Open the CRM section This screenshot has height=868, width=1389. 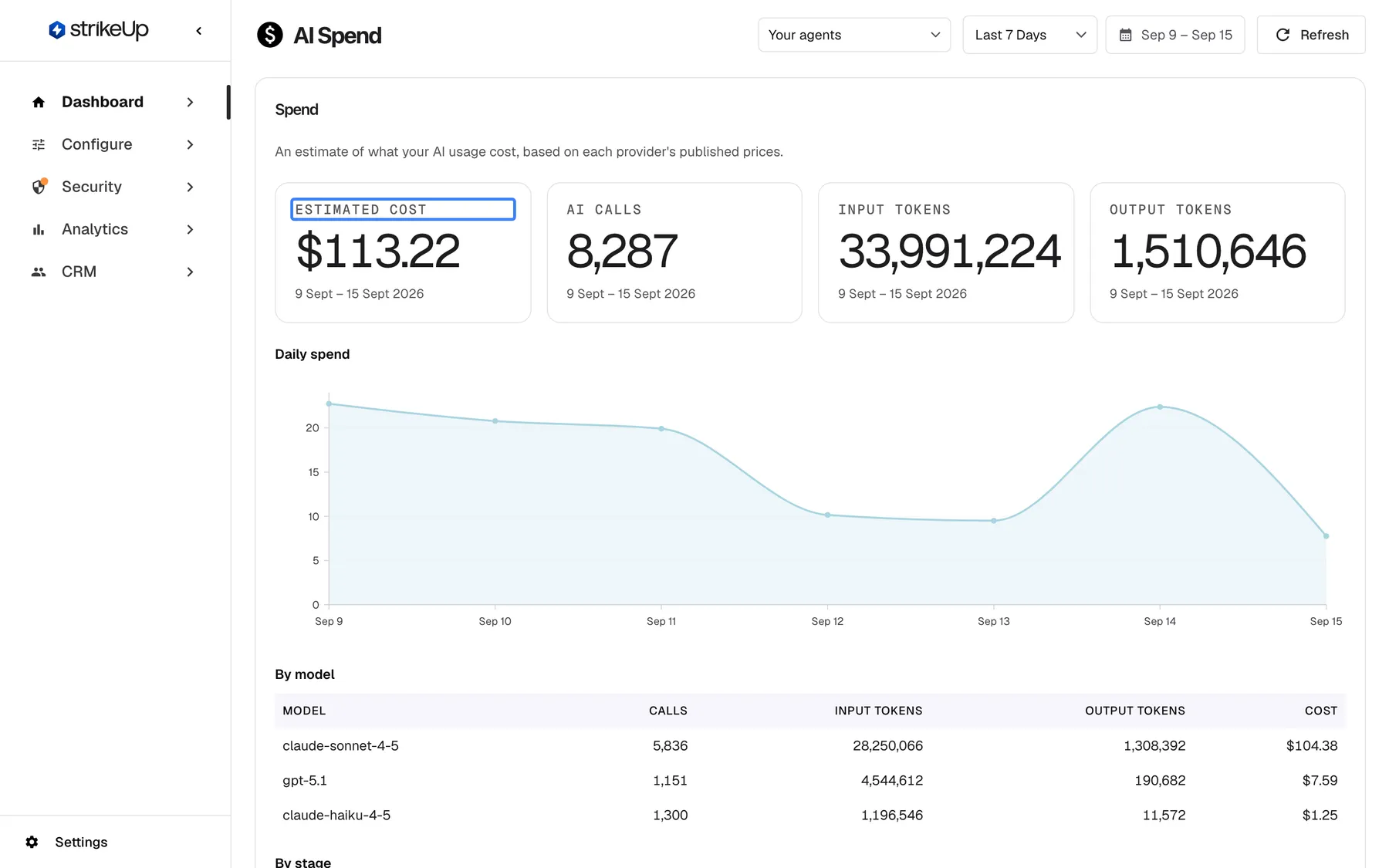(x=113, y=272)
